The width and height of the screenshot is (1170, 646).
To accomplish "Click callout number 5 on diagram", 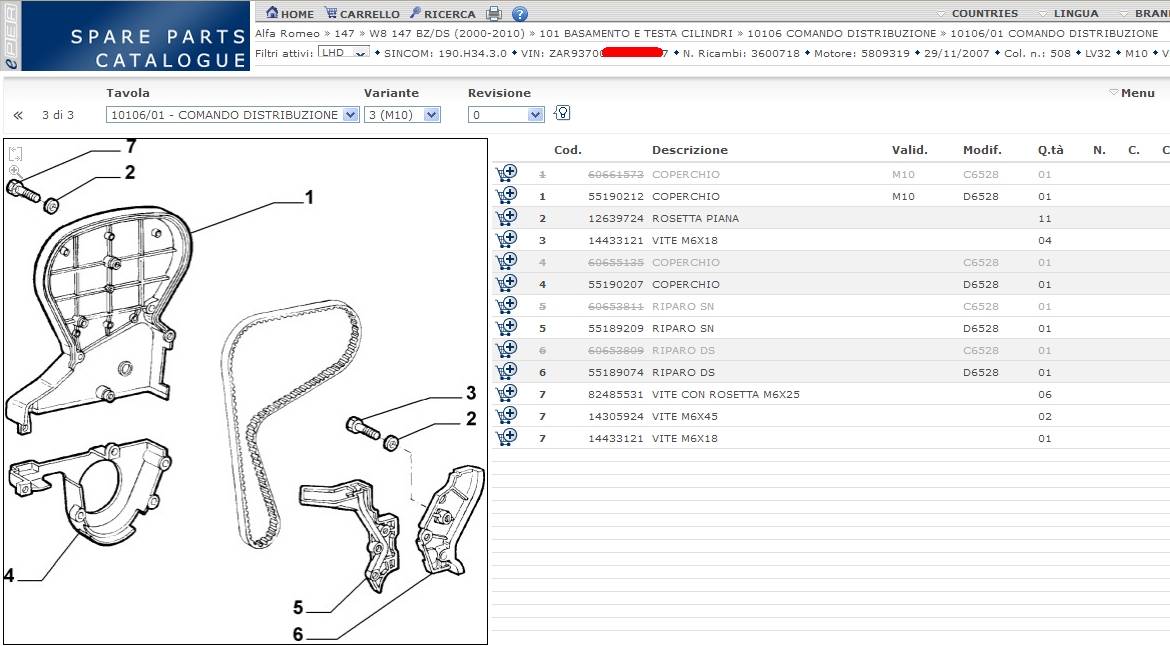I will (x=298, y=607).
